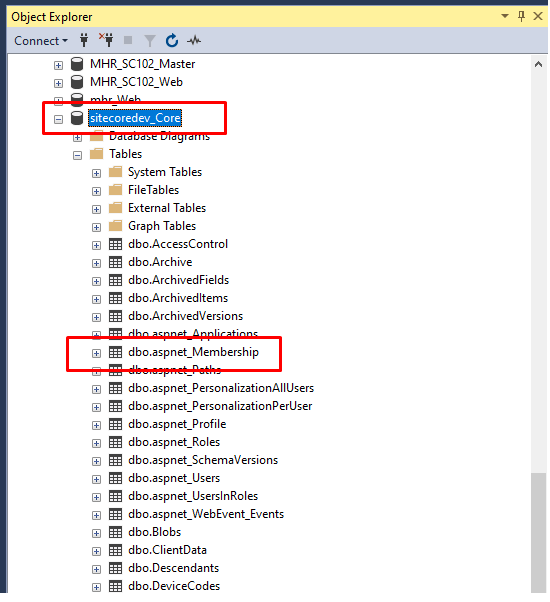The height and width of the screenshot is (602, 550).
Task: Toggle the auto-hide pin for Object Explorer
Action: tap(521, 16)
